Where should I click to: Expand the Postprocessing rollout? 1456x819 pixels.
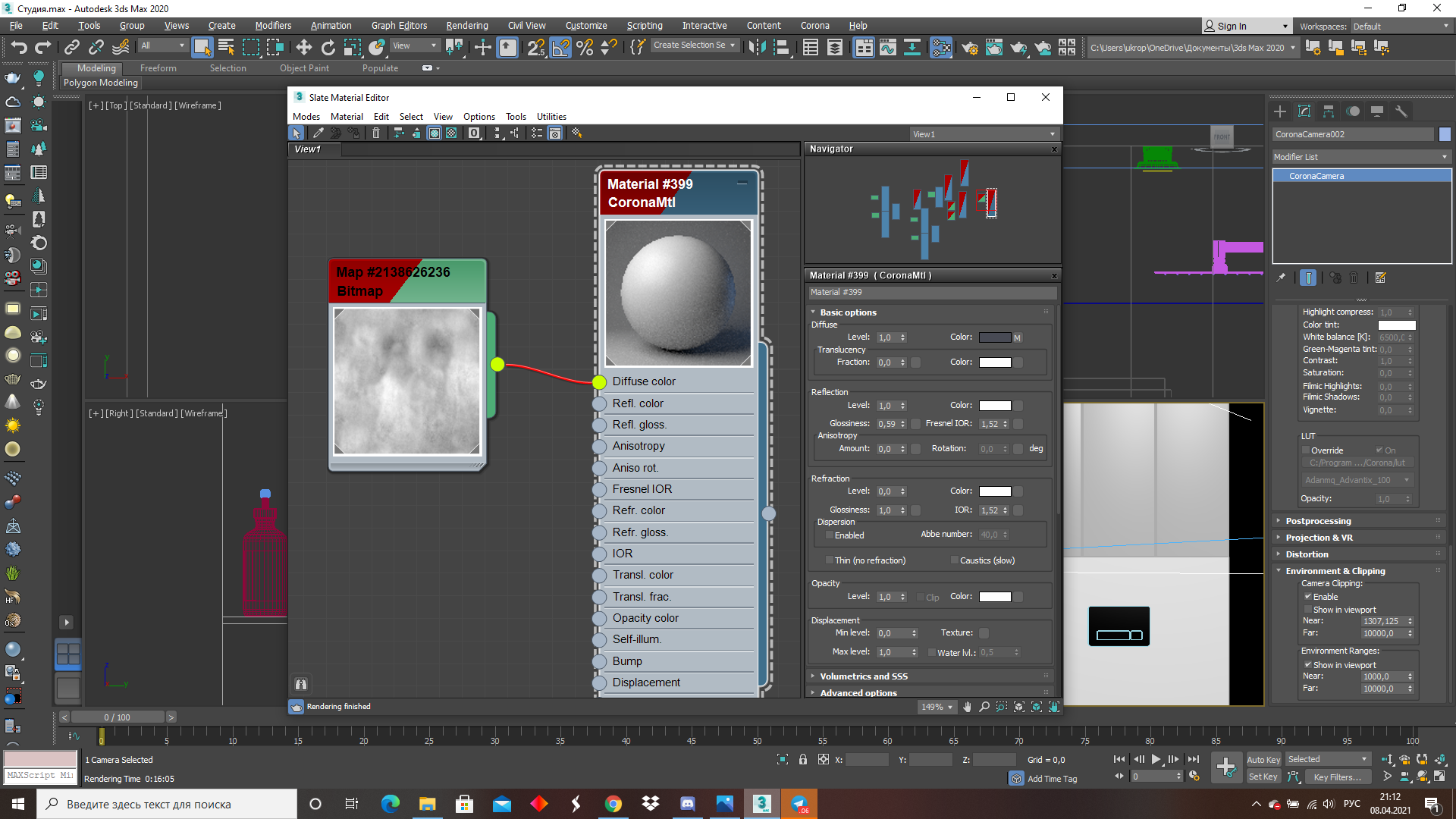point(1318,521)
